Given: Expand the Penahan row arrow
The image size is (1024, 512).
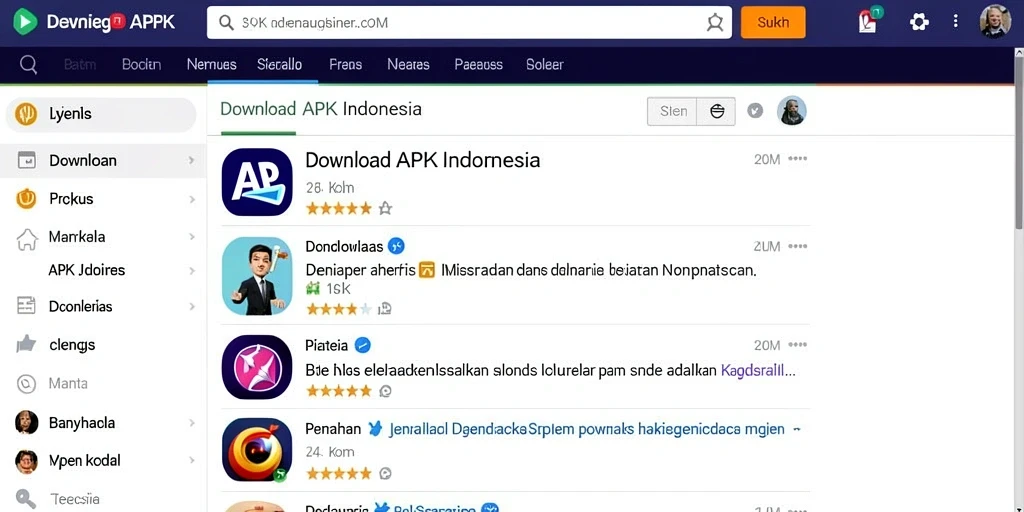Looking at the screenshot, I should 796,430.
